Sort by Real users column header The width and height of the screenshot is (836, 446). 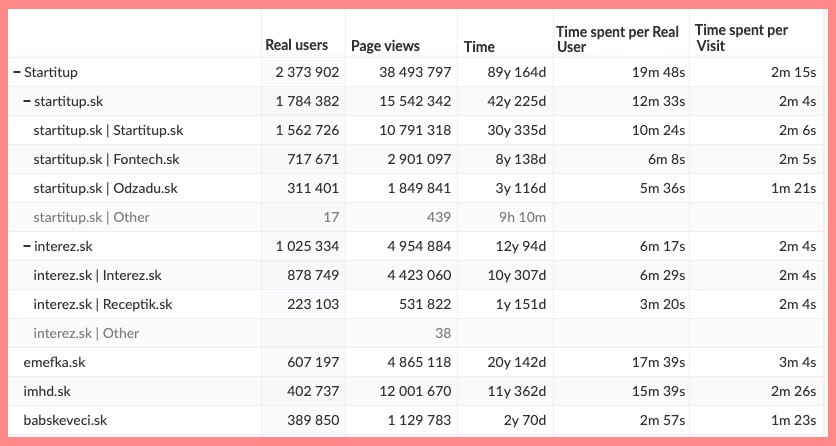(x=296, y=45)
